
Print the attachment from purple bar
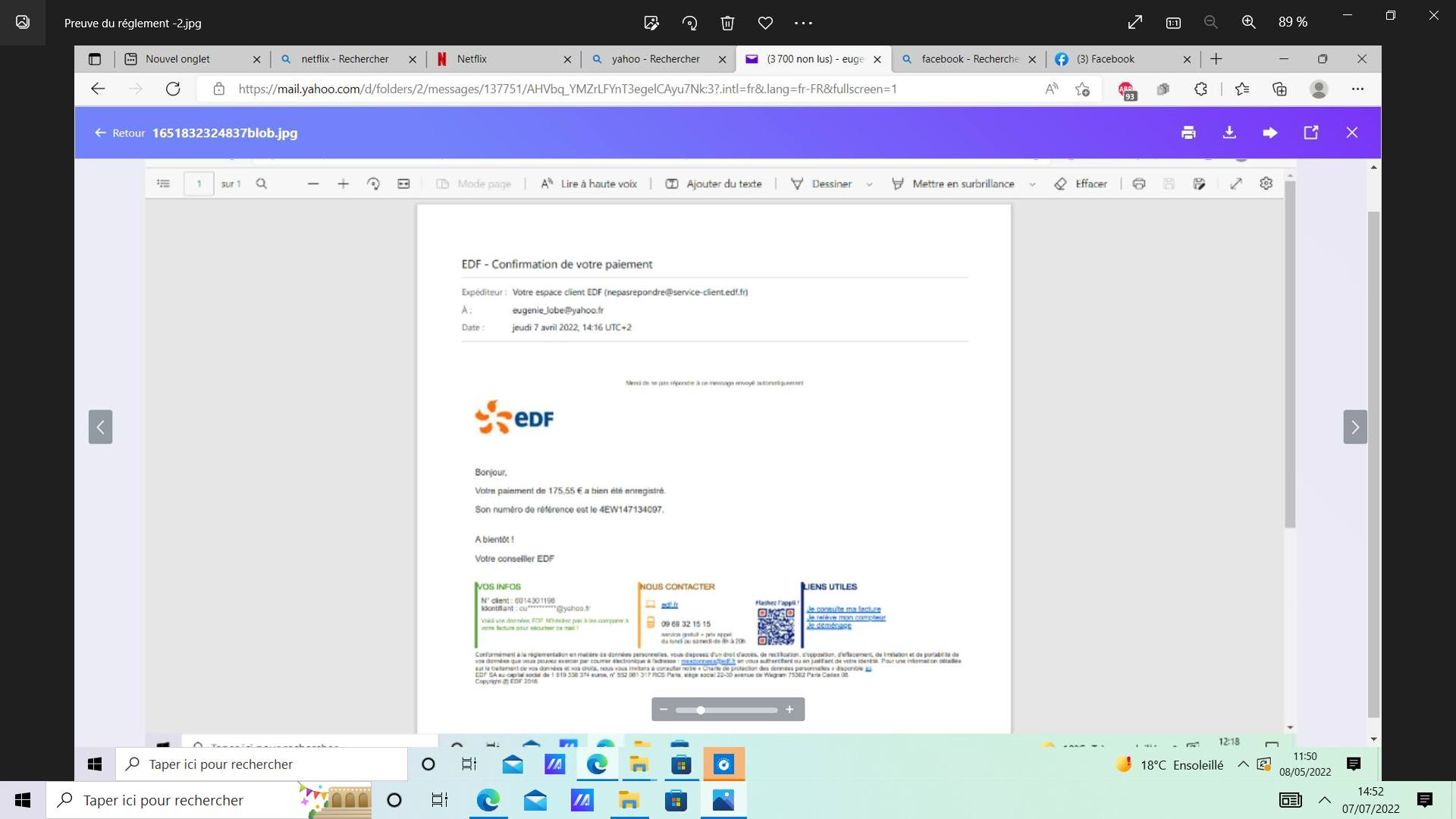[1188, 133]
